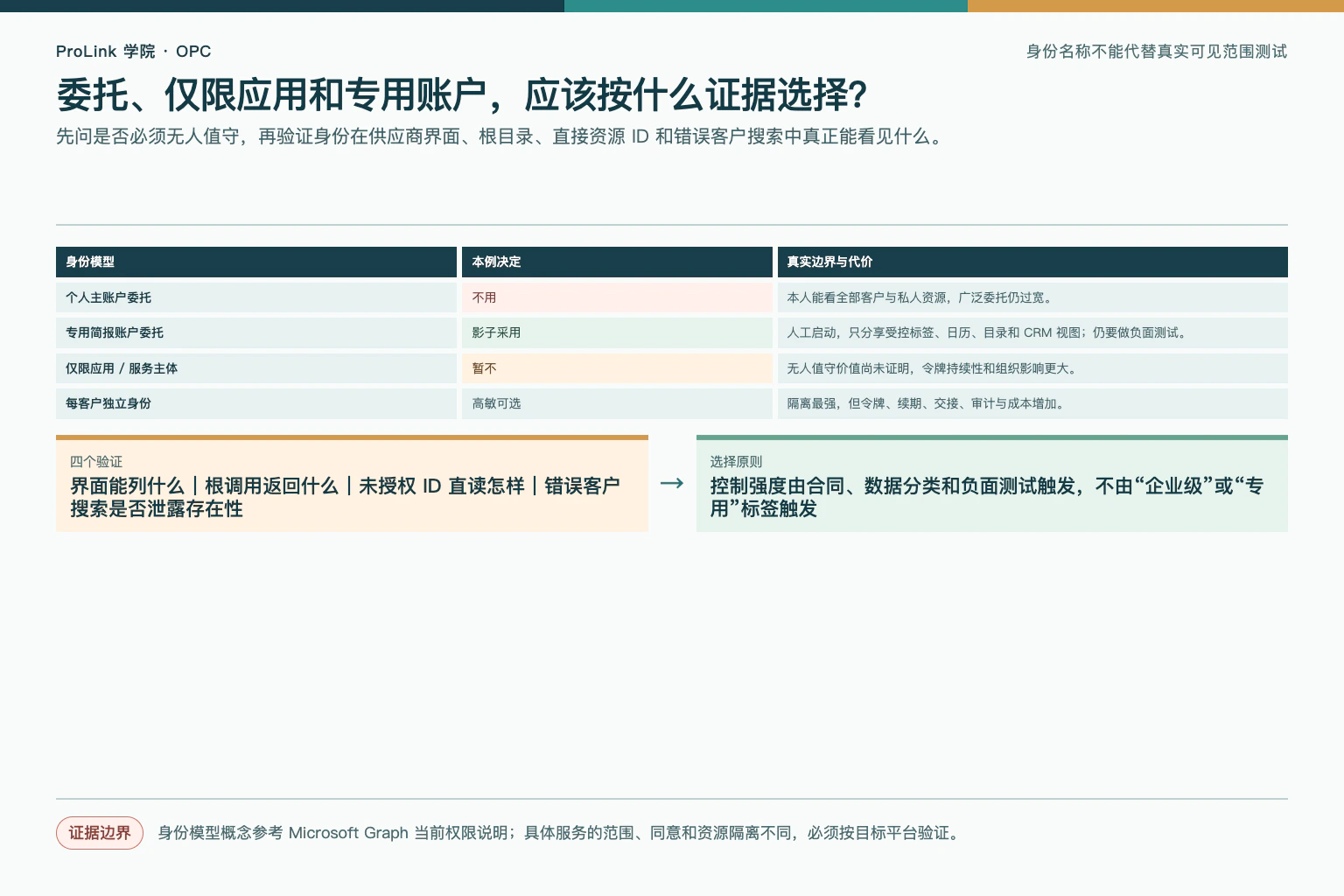The width and height of the screenshot is (1344, 896).
Task: Click the cell starting 隔离最强，但令牌
Action: point(1032,403)
